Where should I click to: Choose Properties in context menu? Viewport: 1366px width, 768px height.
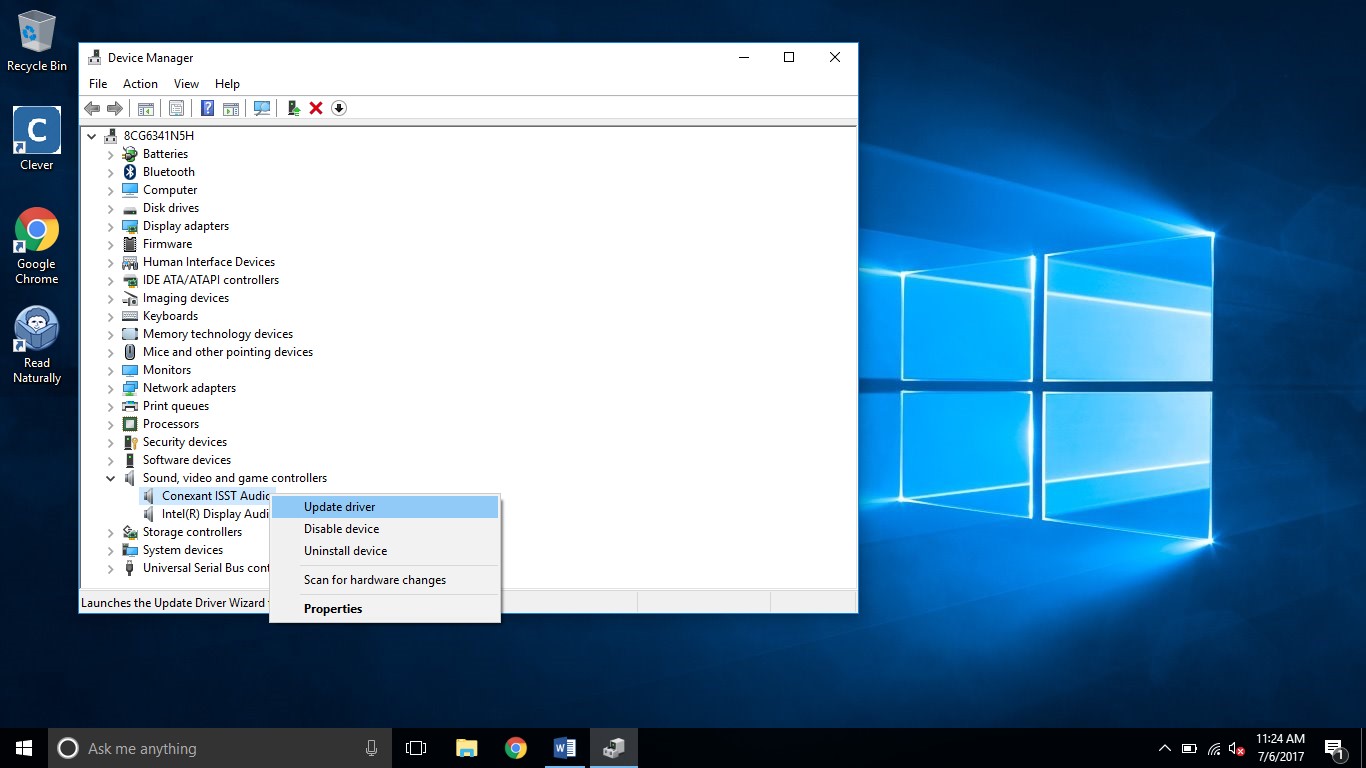[x=385, y=609]
